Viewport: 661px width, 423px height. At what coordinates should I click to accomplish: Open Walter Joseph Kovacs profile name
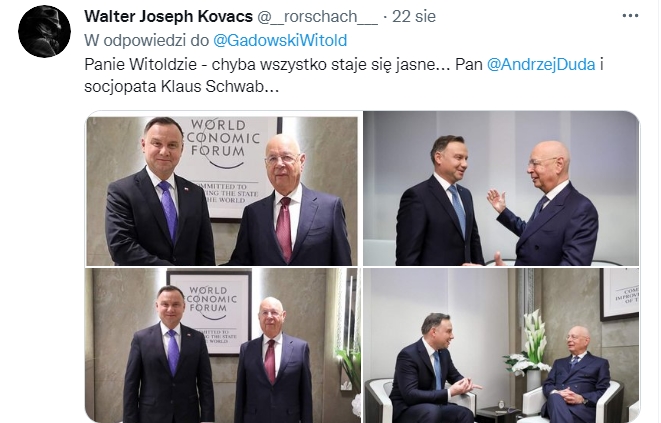point(168,16)
